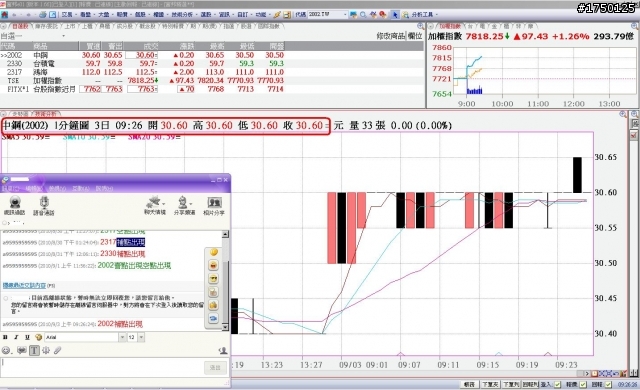The width and height of the screenshot is (640, 390).
Task: Toggle bold formatting in chat editor
Action: [5, 337]
